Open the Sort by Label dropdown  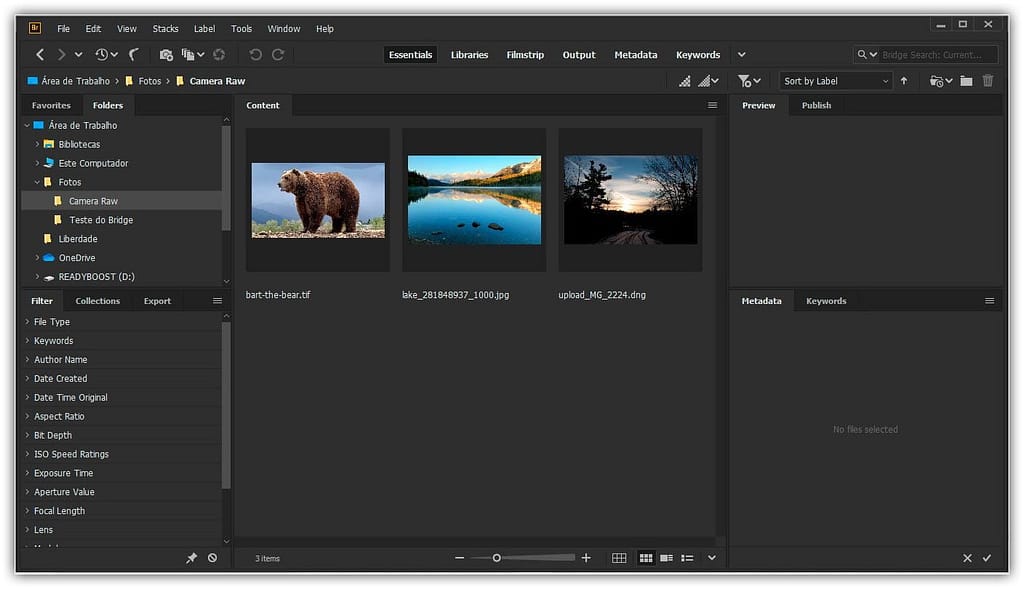point(836,80)
